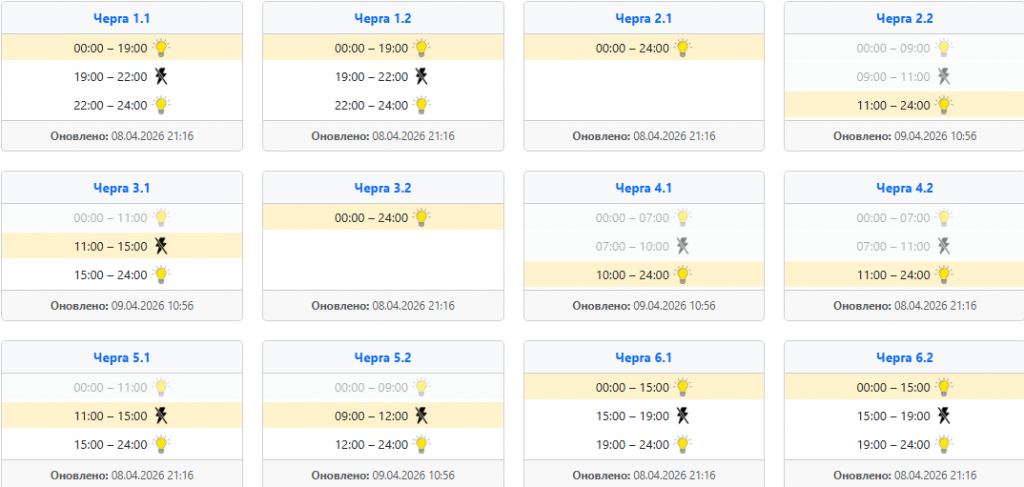Click the light bulb beside 10:00 – 24:00 in Черга 4.1
The image size is (1024, 487).
click(x=683, y=274)
